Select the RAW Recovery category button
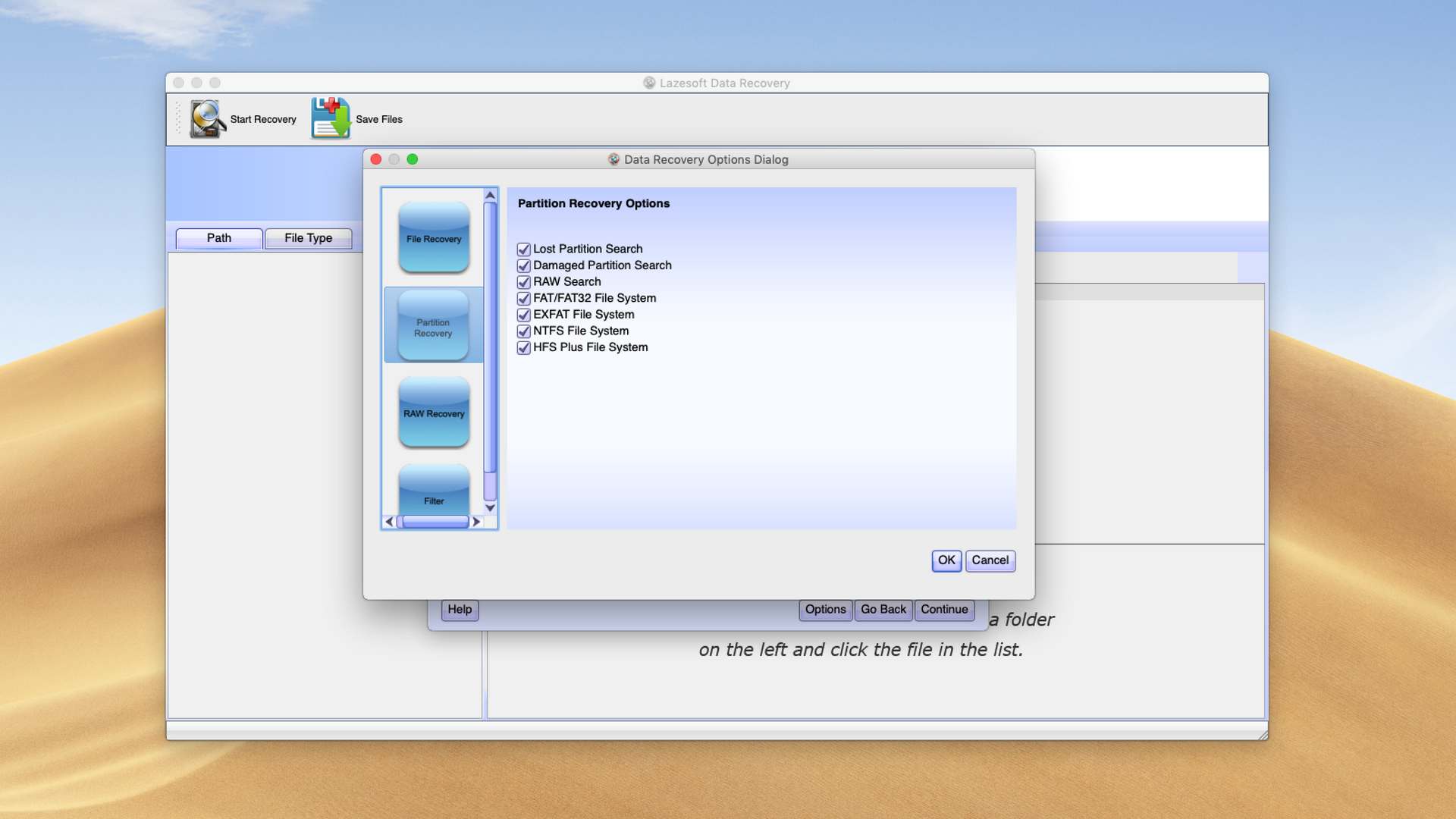1456x819 pixels. [434, 413]
